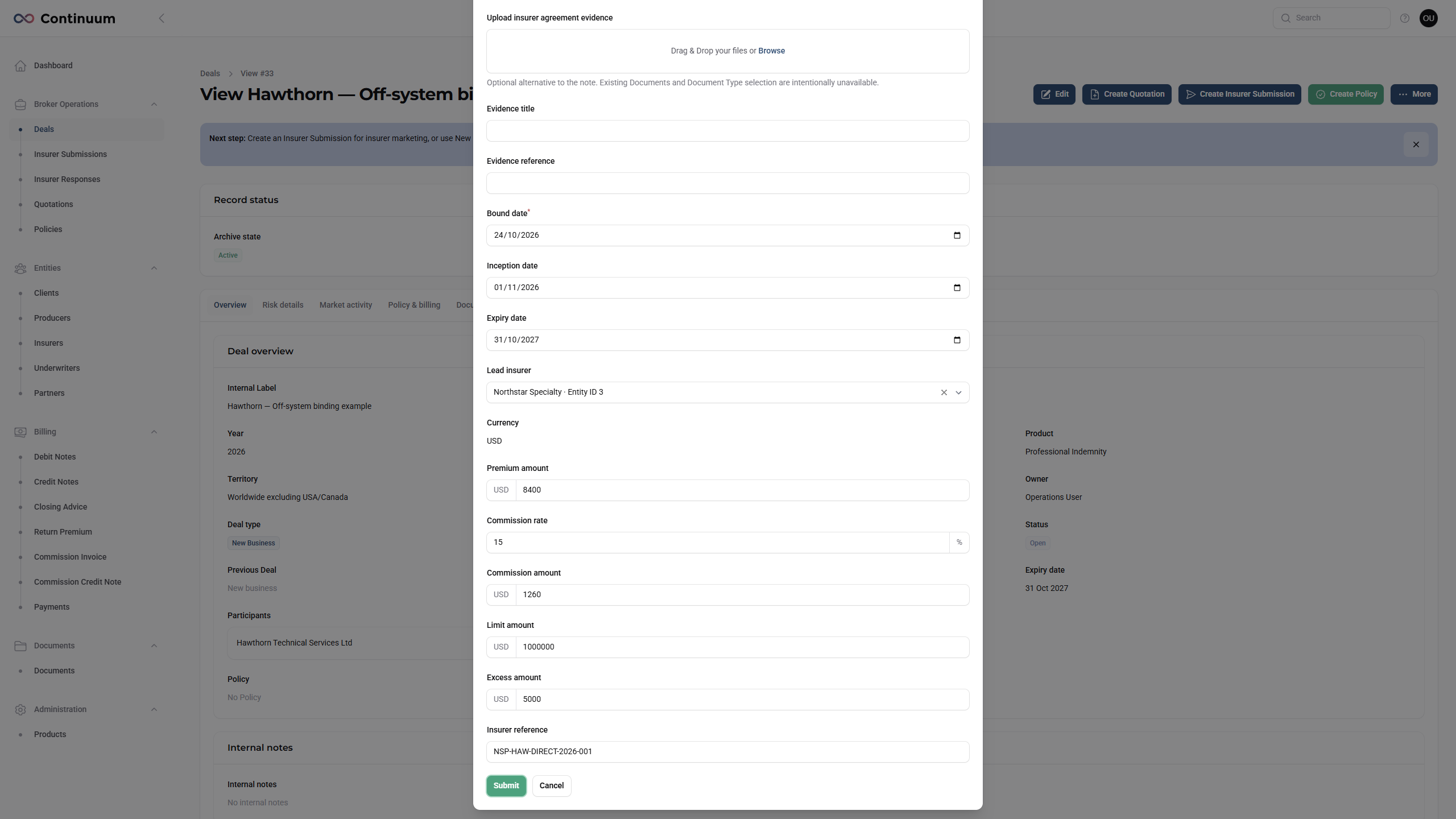Collapse the sidebar with the back chevron
Image resolution: width=1456 pixels, height=819 pixels.
[162, 19]
